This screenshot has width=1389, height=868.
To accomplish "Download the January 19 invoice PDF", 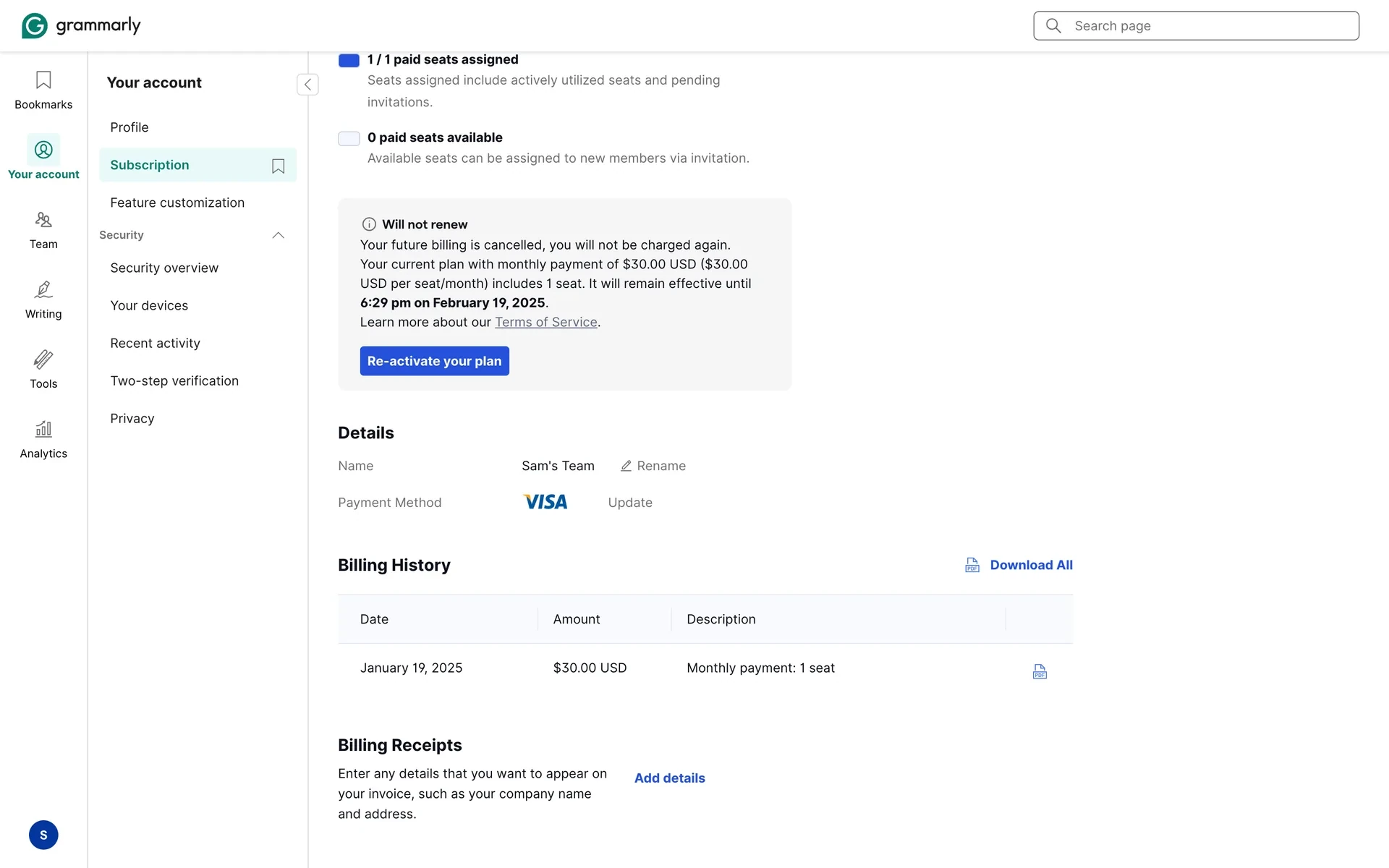I will click(1040, 671).
